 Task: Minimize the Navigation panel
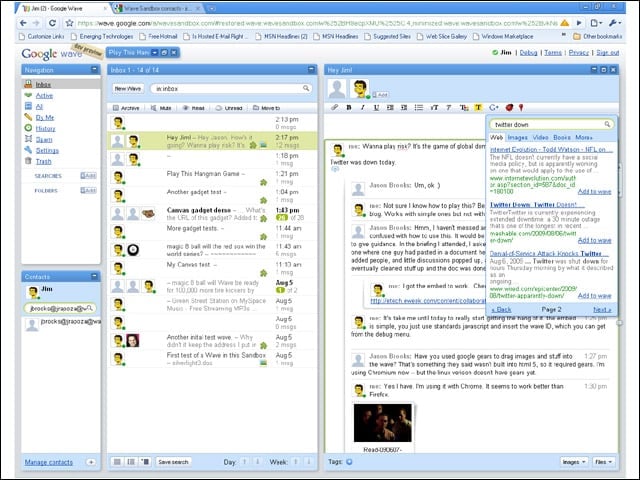94,69
